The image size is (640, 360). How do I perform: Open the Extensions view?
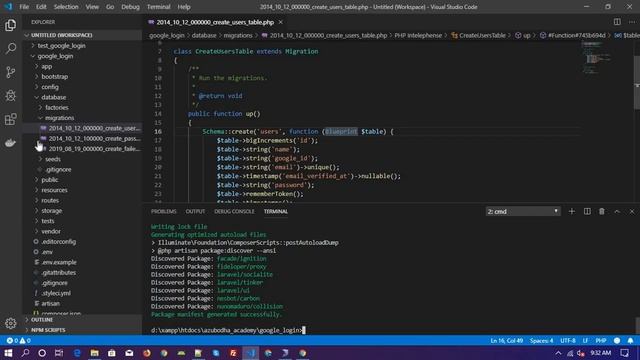coord(11,119)
